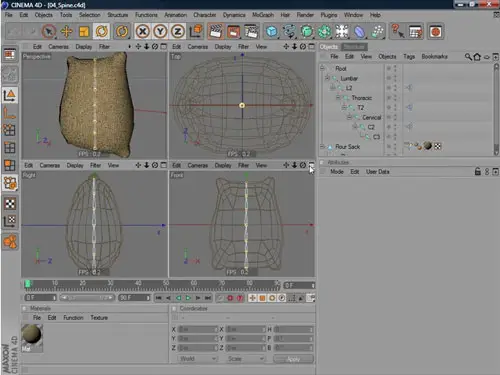Toggle visibility dots for Lumbar

pos(395,78)
